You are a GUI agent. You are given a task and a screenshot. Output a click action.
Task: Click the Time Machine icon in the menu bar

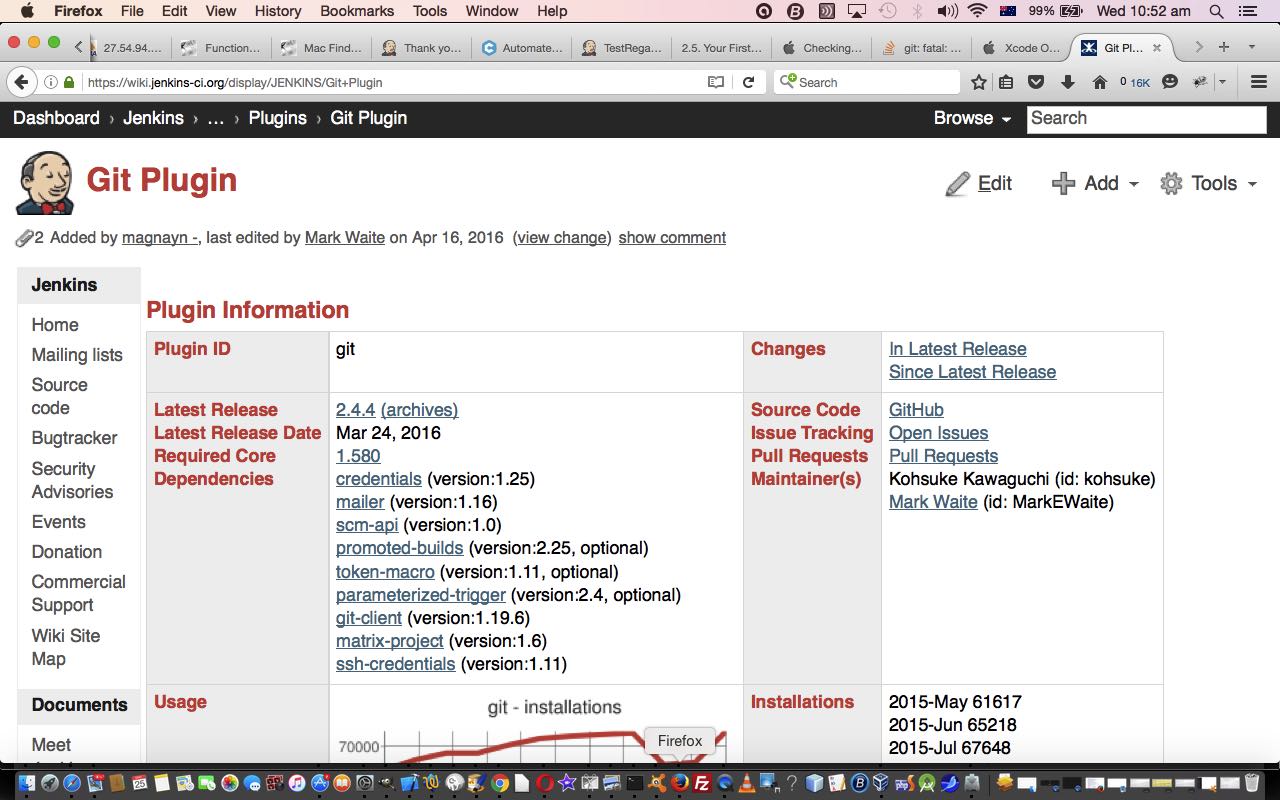coord(887,11)
